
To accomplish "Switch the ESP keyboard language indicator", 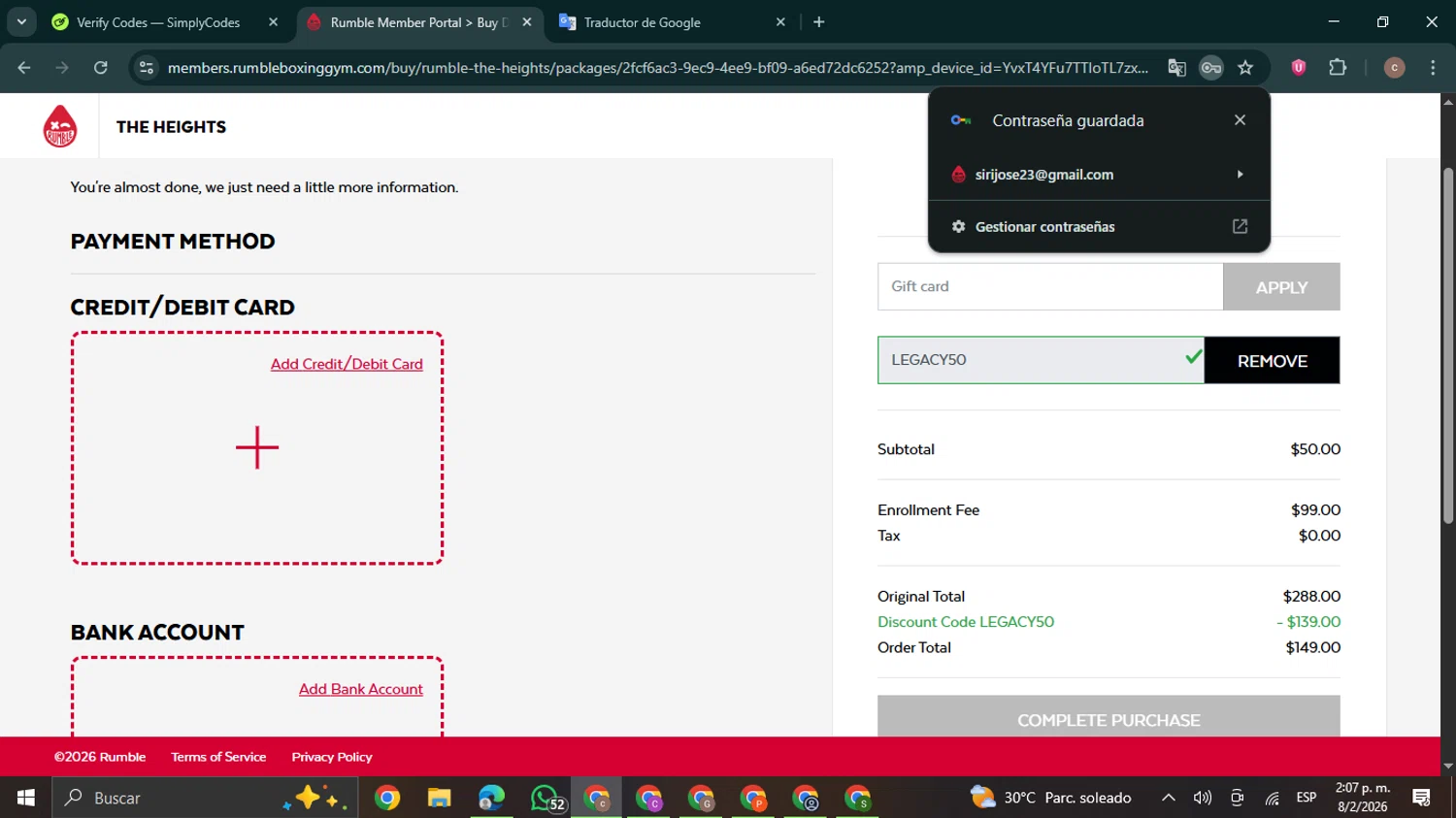I will 1307,798.
